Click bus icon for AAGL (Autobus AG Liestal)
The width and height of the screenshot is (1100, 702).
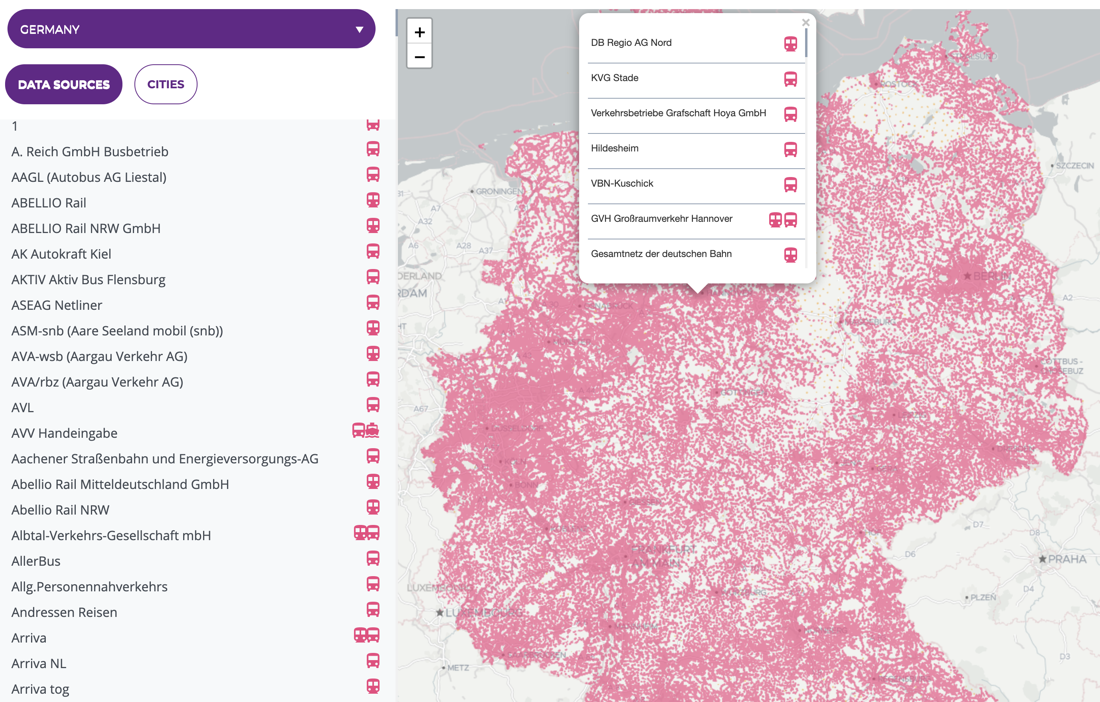click(373, 174)
